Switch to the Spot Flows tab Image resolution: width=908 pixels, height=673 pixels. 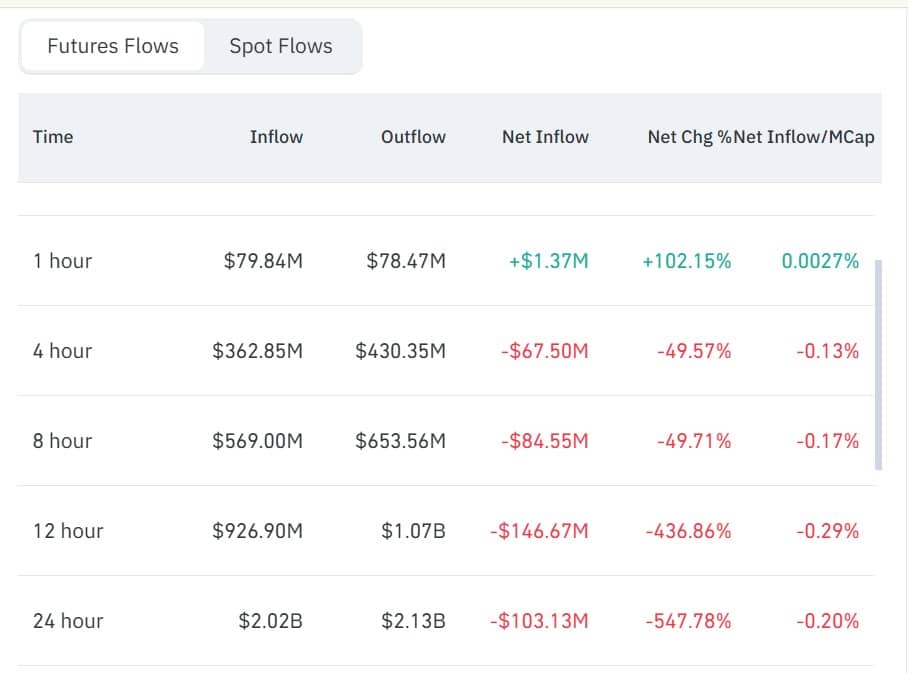pyautogui.click(x=281, y=46)
